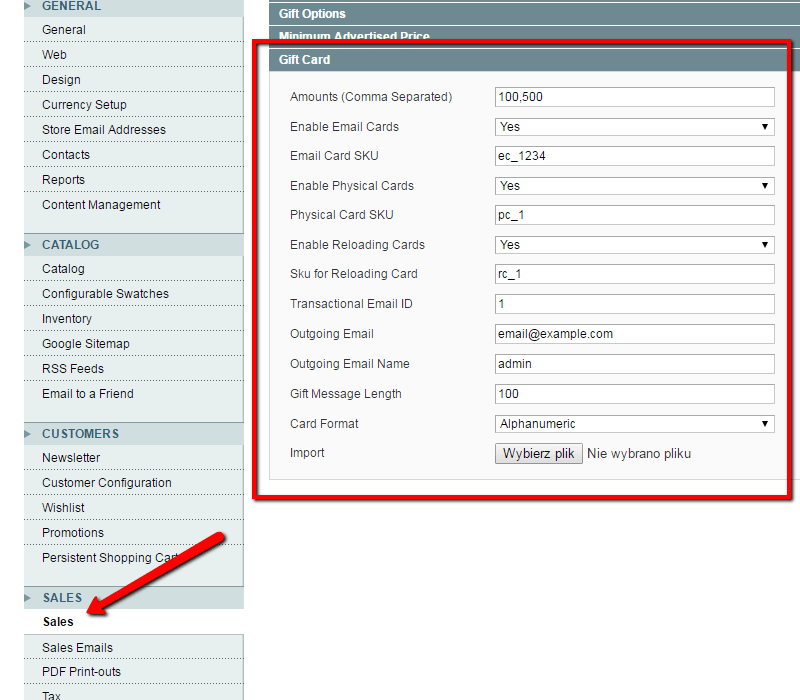Image resolution: width=800 pixels, height=700 pixels.
Task: Collapse the SALES section arrow icon
Action: (28, 598)
